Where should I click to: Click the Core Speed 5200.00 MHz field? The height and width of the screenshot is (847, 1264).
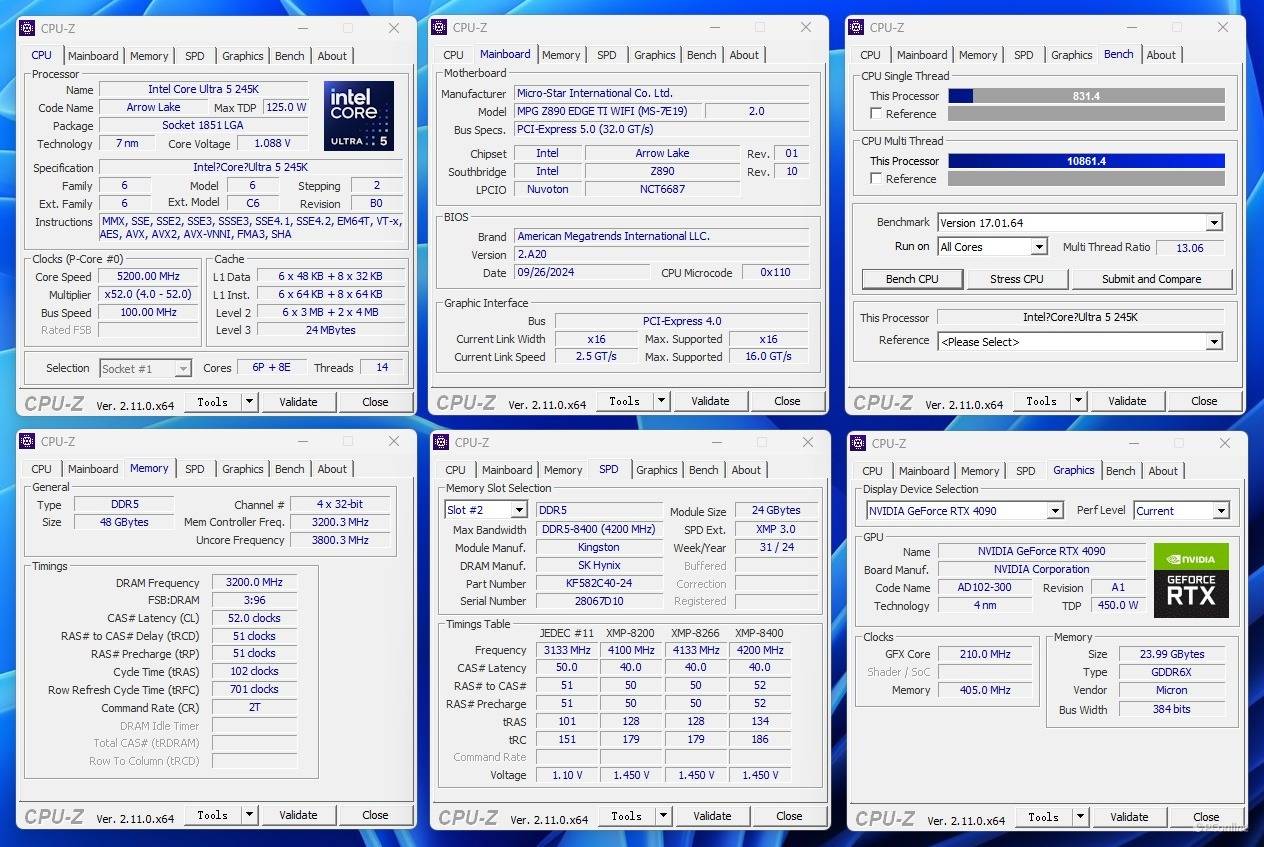tap(148, 277)
